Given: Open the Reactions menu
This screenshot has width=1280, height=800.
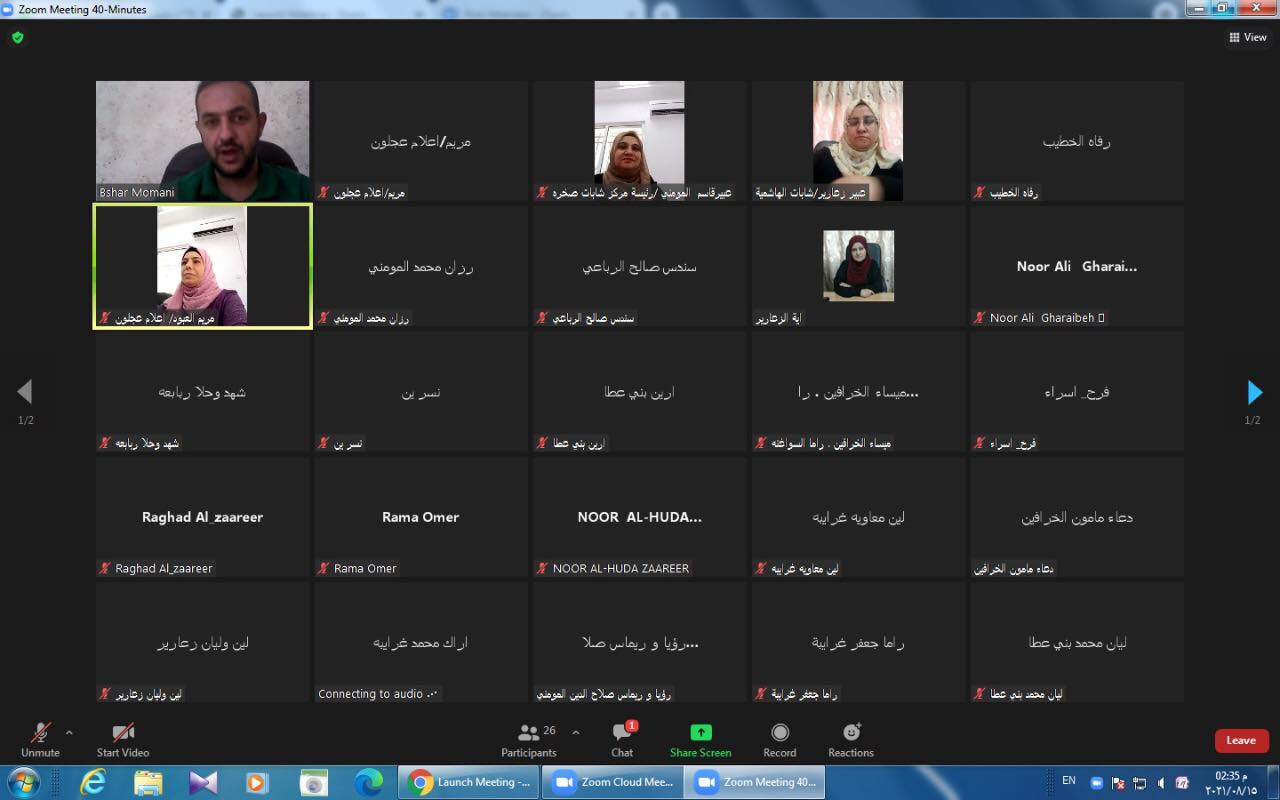Looking at the screenshot, I should [x=851, y=740].
